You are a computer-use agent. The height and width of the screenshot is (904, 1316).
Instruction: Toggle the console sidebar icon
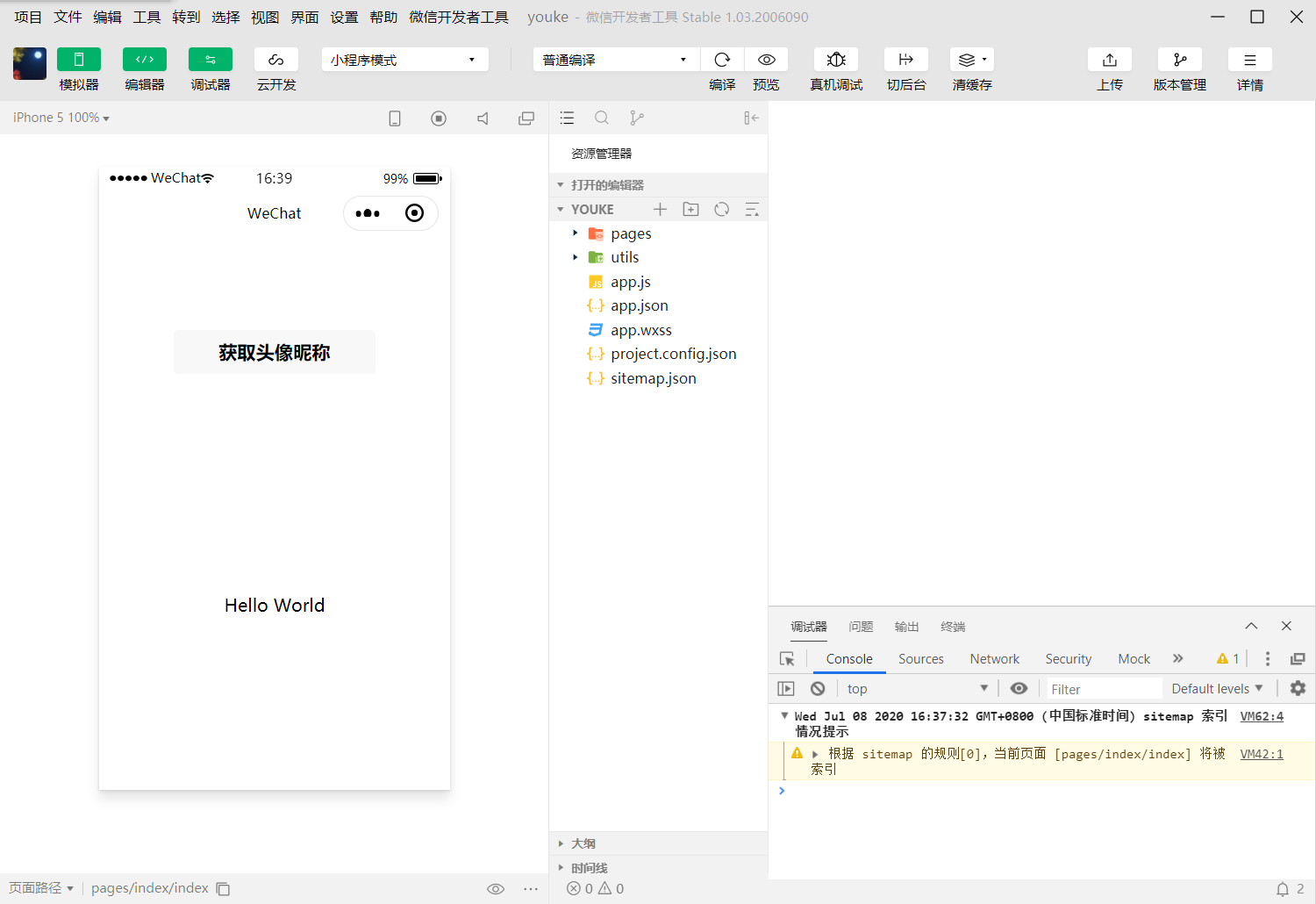(x=786, y=689)
